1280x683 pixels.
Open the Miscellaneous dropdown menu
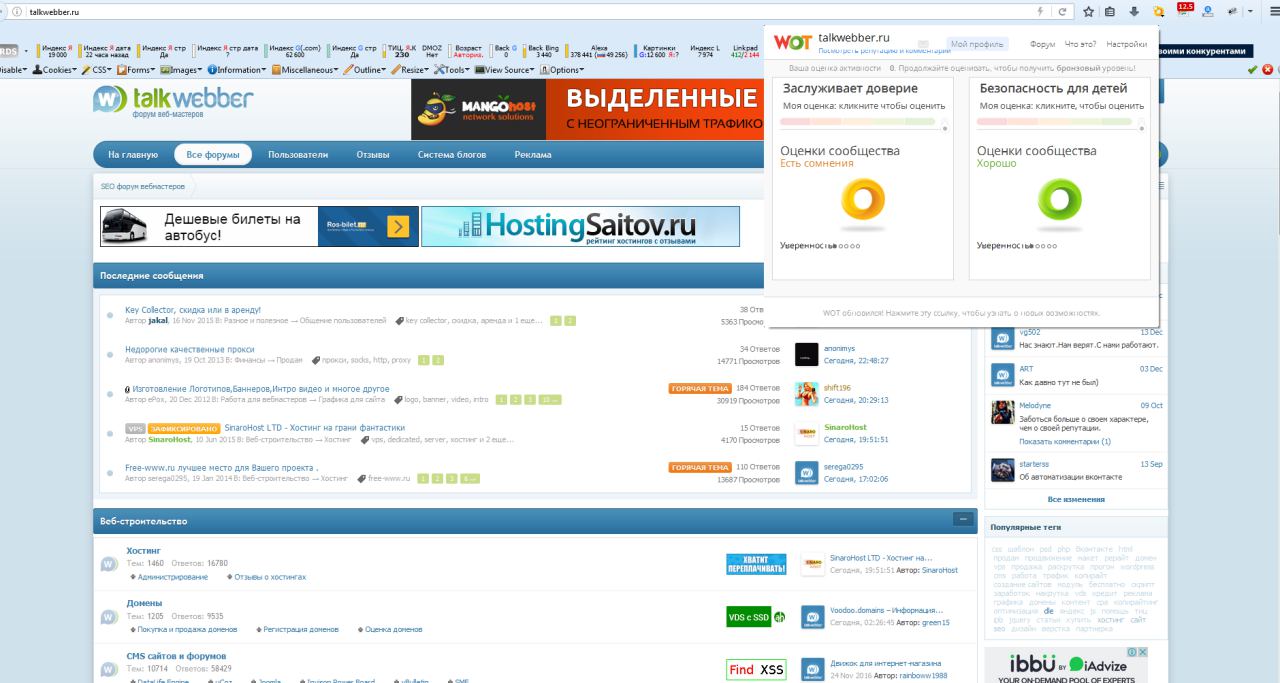click(x=307, y=70)
